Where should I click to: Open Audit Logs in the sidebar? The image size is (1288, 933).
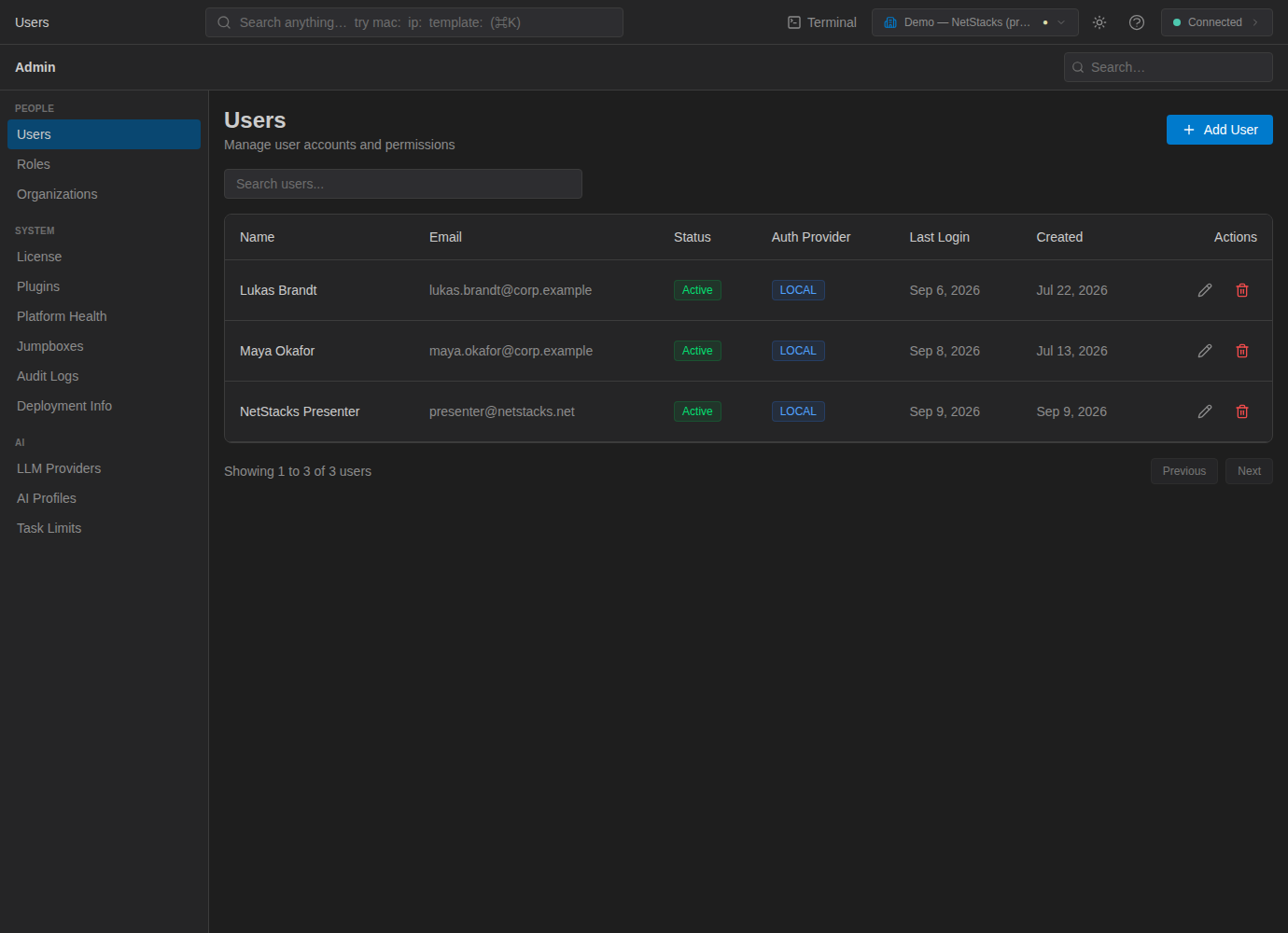tap(104, 376)
